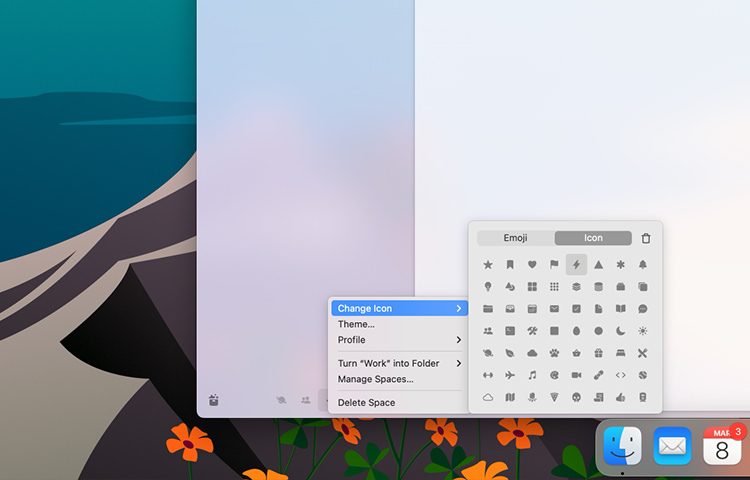Choose the pizza slice icon
This screenshot has width=750, height=480.
tap(554, 397)
